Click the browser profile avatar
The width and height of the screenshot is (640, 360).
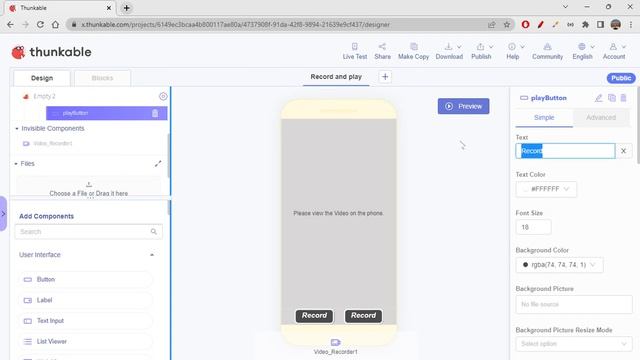click(616, 24)
